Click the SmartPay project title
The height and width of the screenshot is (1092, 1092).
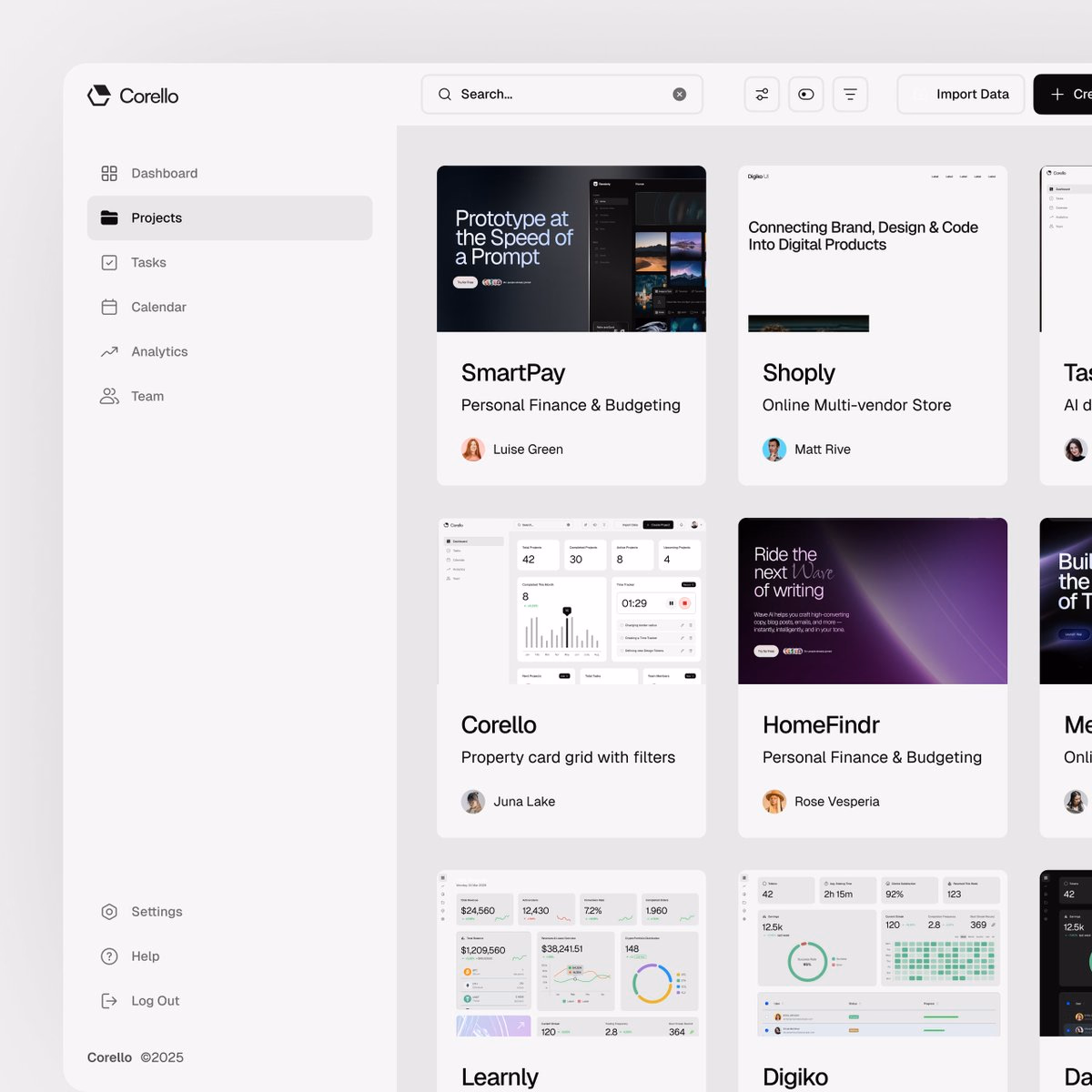(x=513, y=373)
